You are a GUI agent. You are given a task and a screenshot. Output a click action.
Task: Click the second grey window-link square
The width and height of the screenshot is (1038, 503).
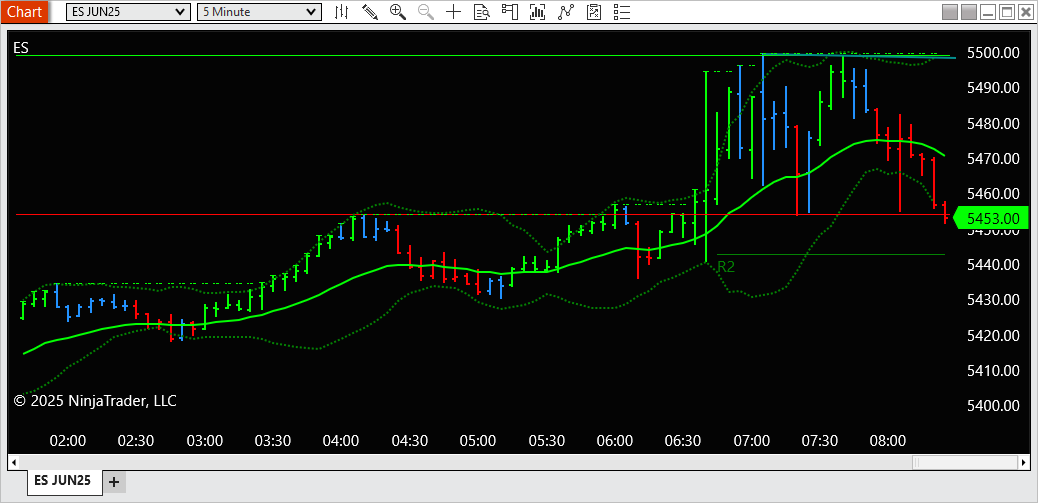(x=969, y=12)
